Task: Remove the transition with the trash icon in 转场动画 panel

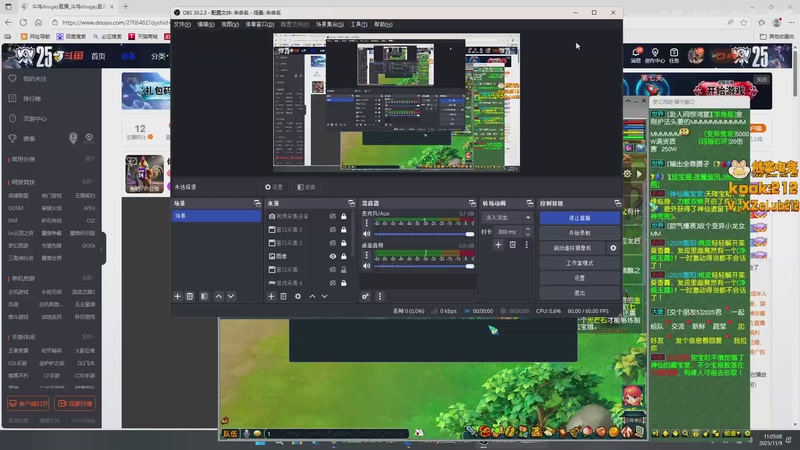Action: click(513, 245)
